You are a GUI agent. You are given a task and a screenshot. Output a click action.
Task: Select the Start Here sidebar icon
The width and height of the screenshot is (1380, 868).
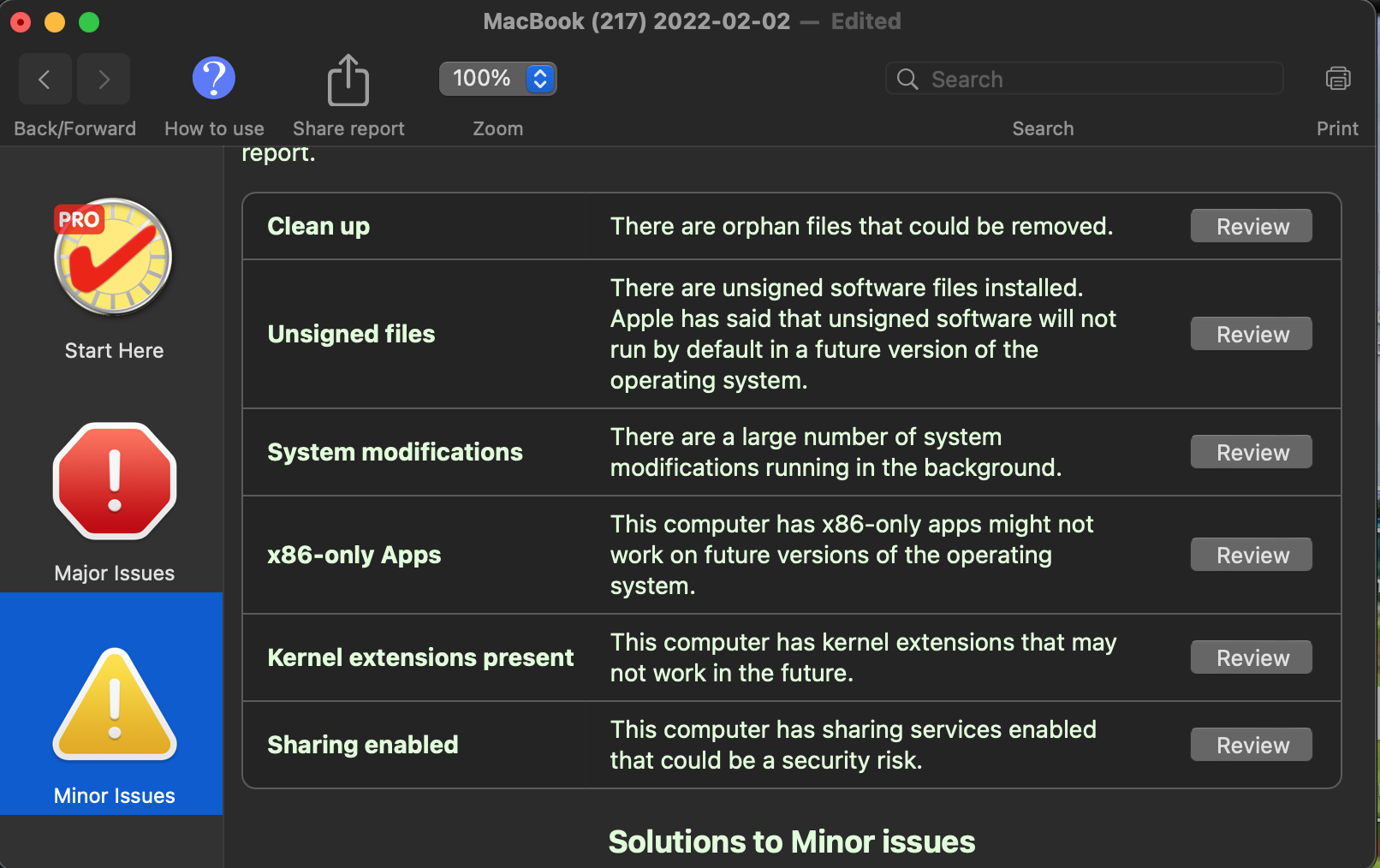click(x=114, y=258)
